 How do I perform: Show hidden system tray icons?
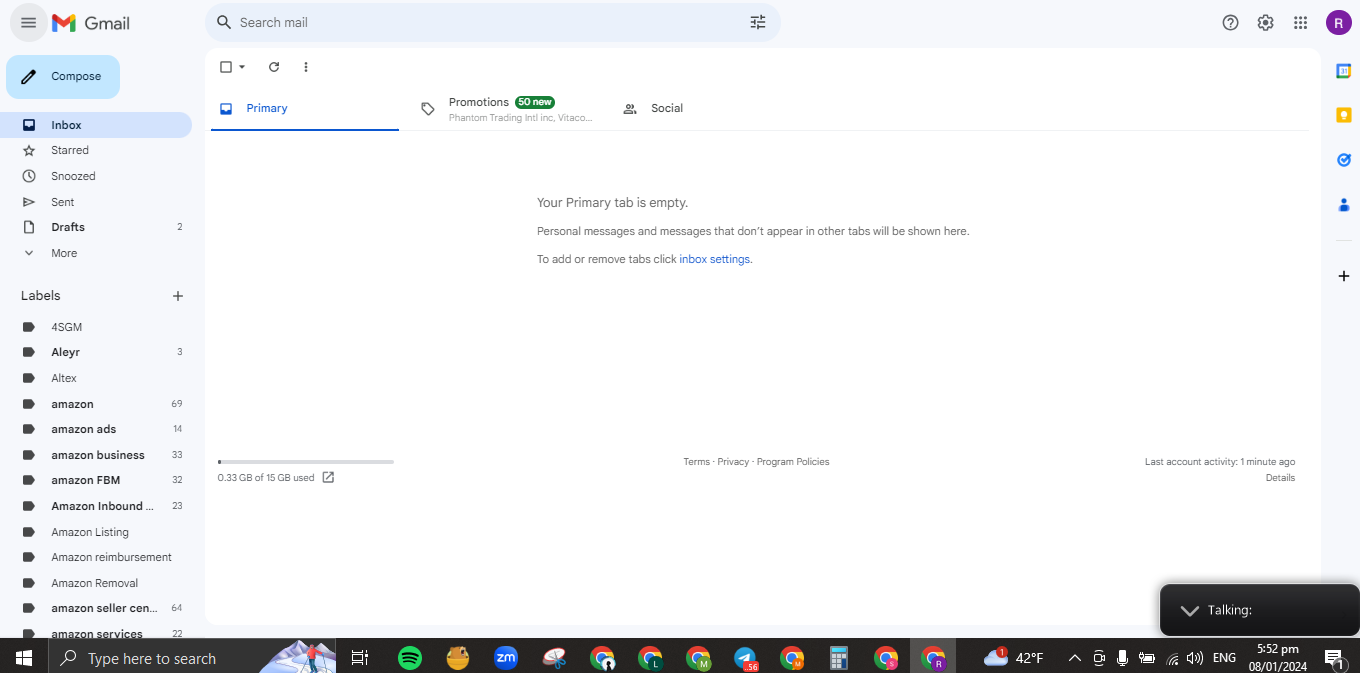[x=1075, y=658]
